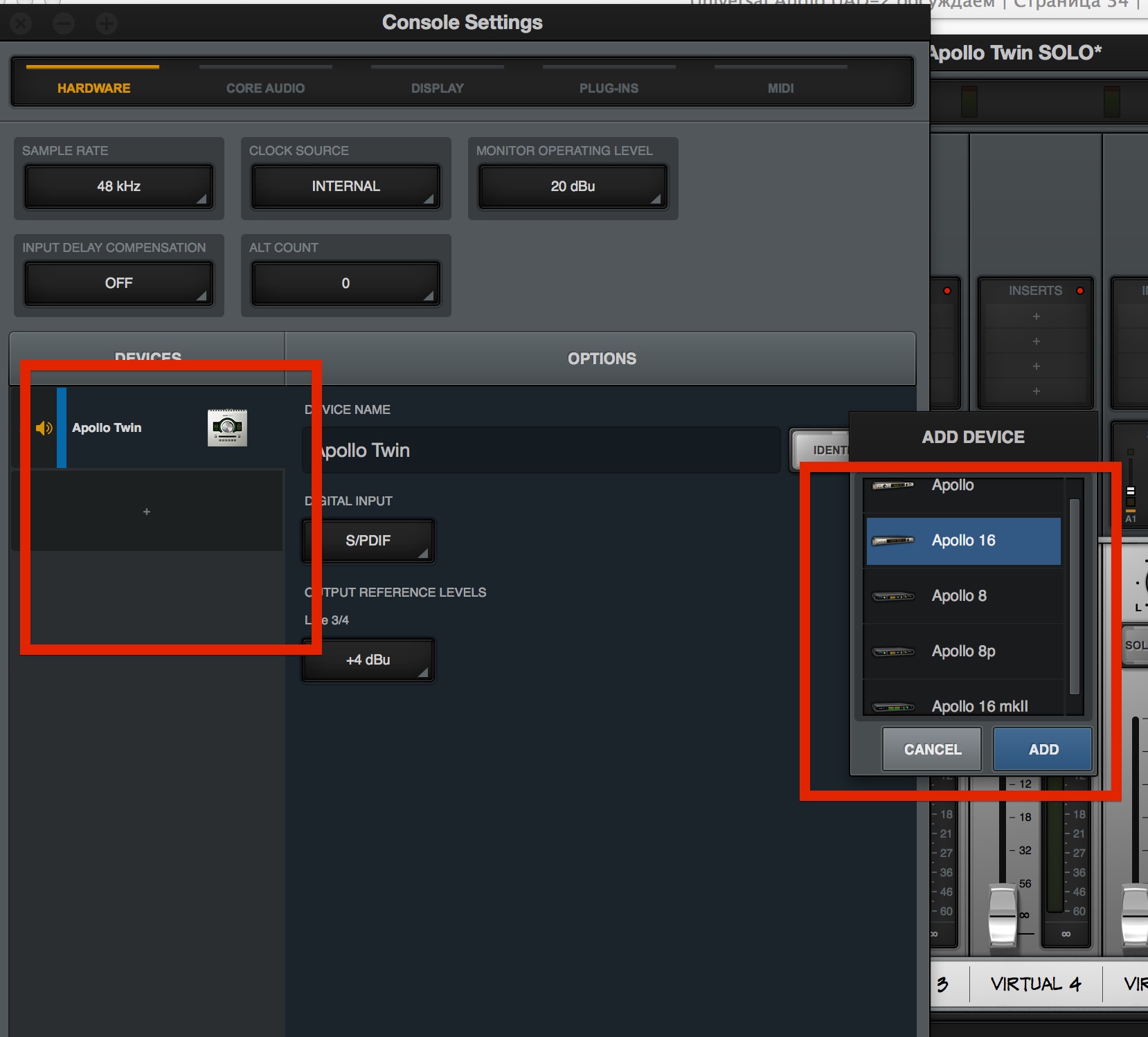Click the Add Device list scrollbar
This screenshot has width=1148, height=1037.
pyautogui.click(x=1075, y=595)
